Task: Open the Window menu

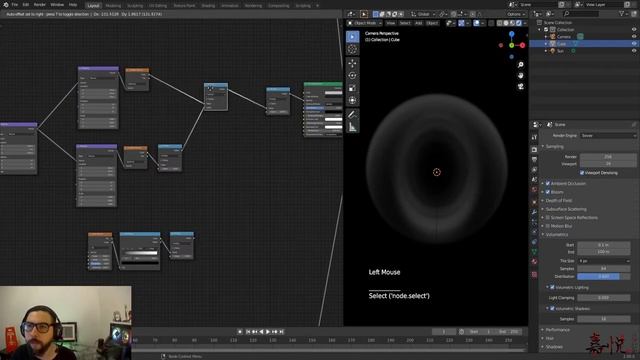Action: [57, 4]
